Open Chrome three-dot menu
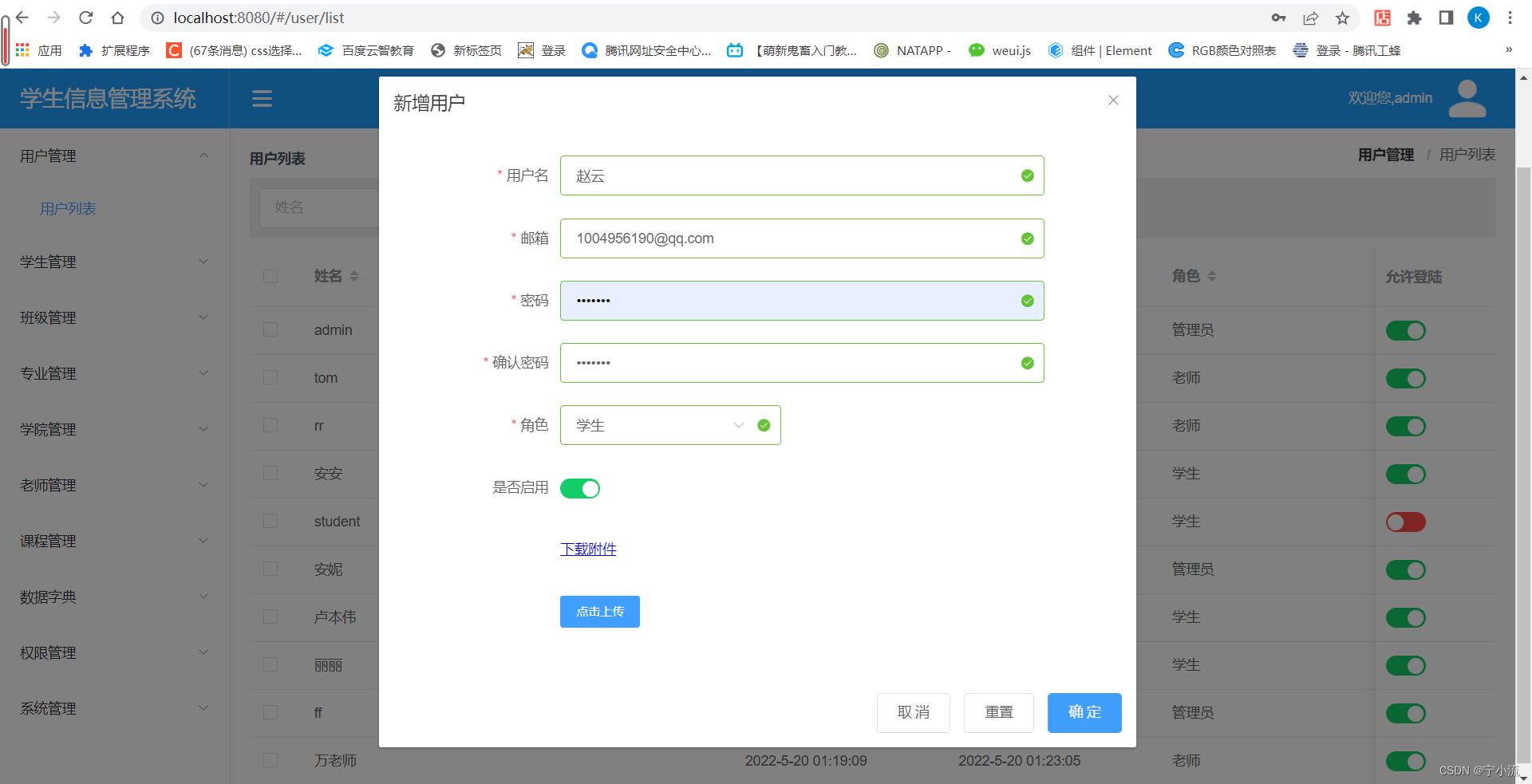Image resolution: width=1532 pixels, height=784 pixels. [x=1510, y=18]
